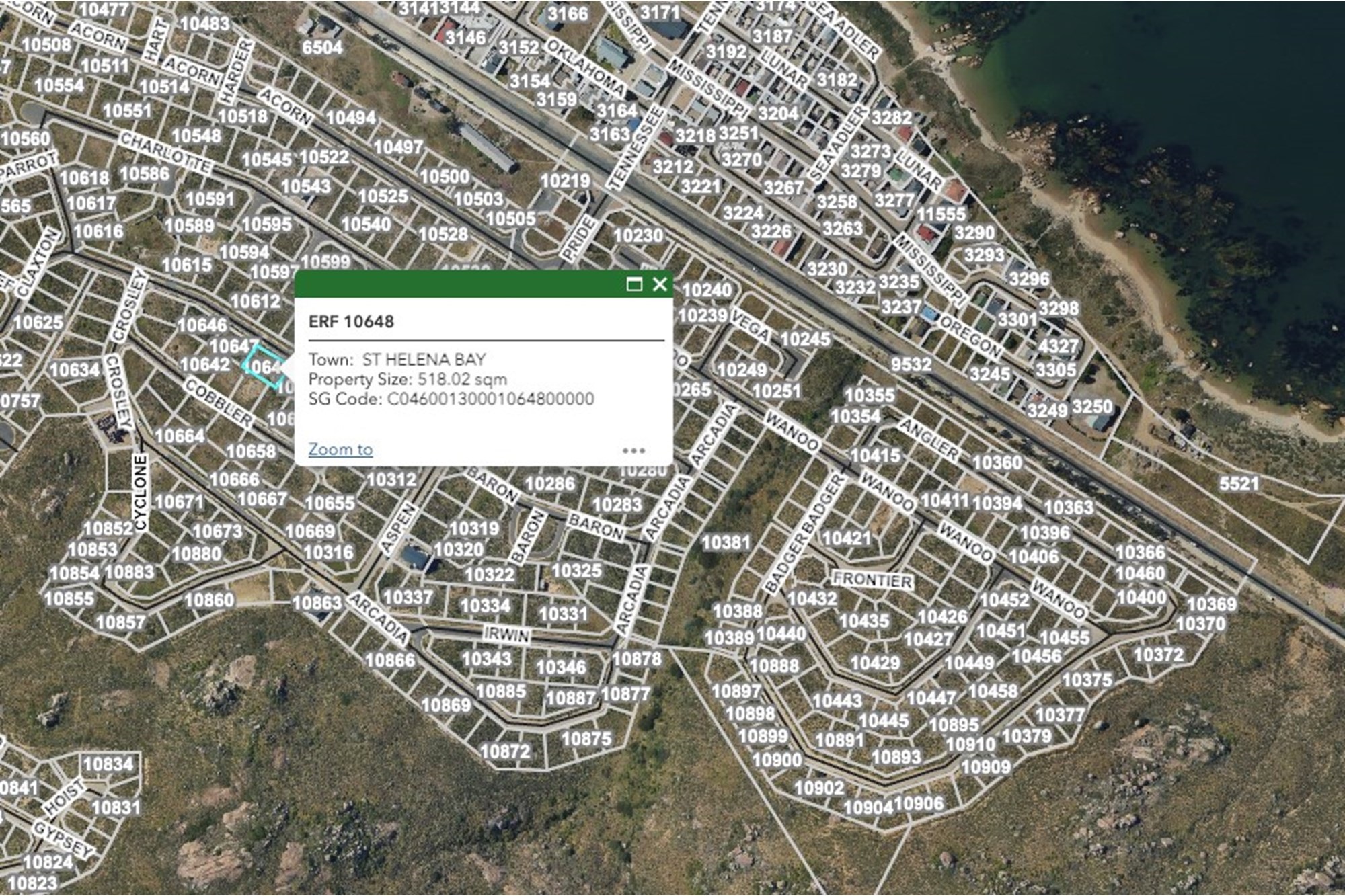
Task: Click parcel label 6504
Action: pyautogui.click(x=322, y=48)
